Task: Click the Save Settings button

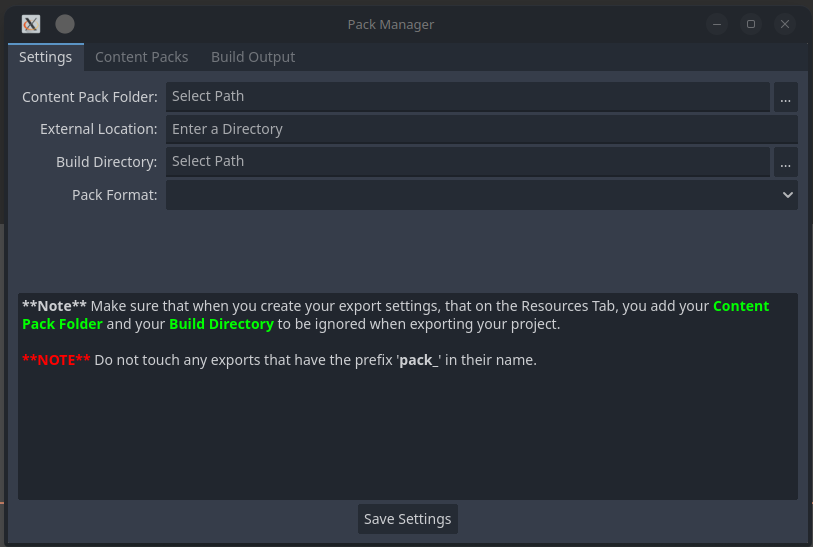Action: tap(408, 519)
